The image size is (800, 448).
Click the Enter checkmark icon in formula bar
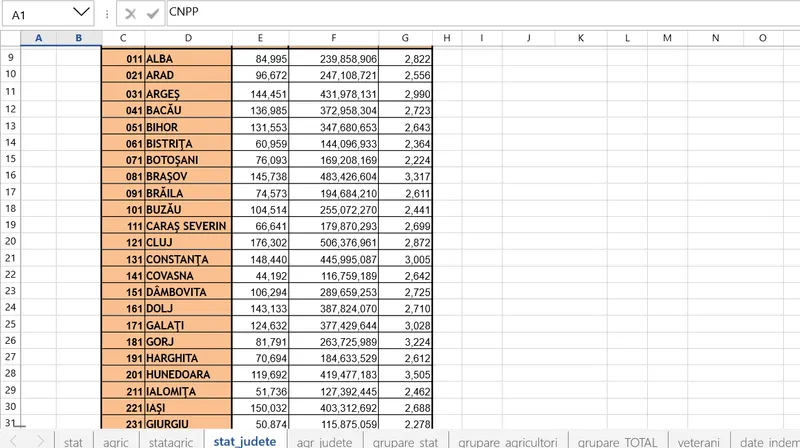point(153,15)
